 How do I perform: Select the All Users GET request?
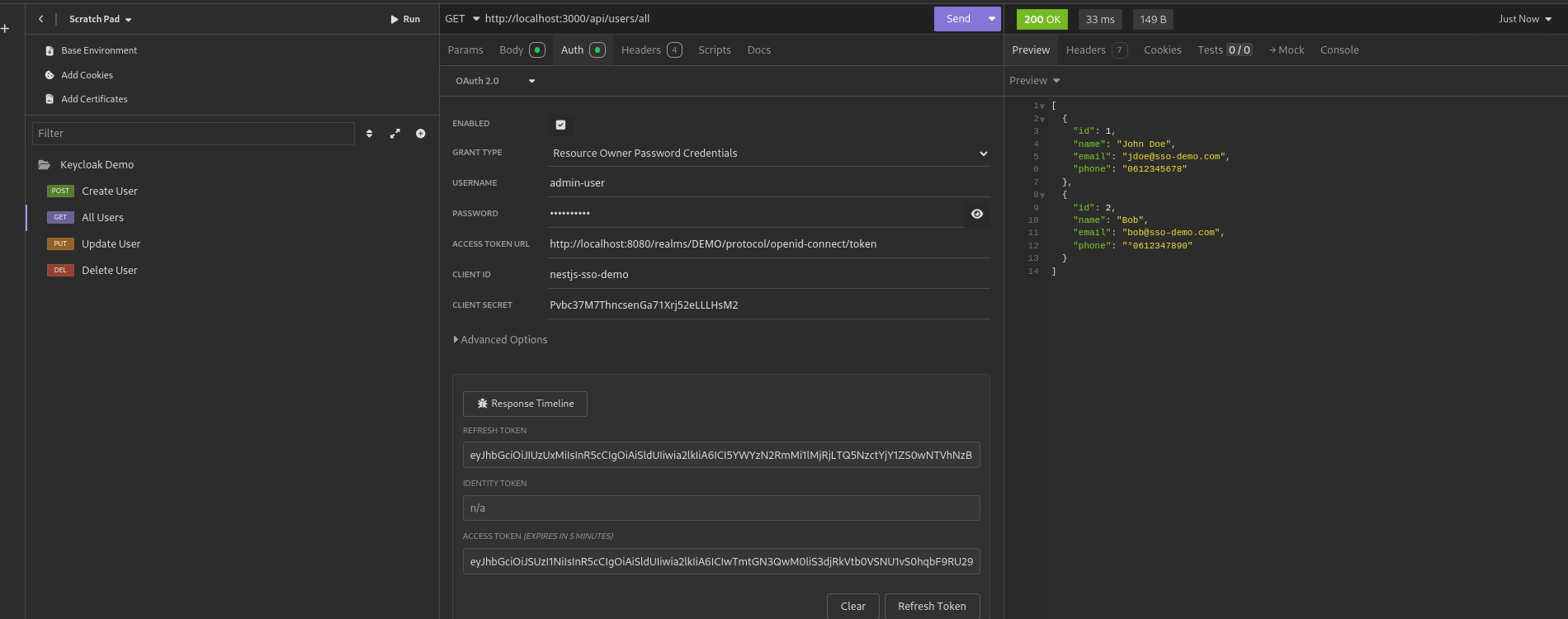pos(103,218)
